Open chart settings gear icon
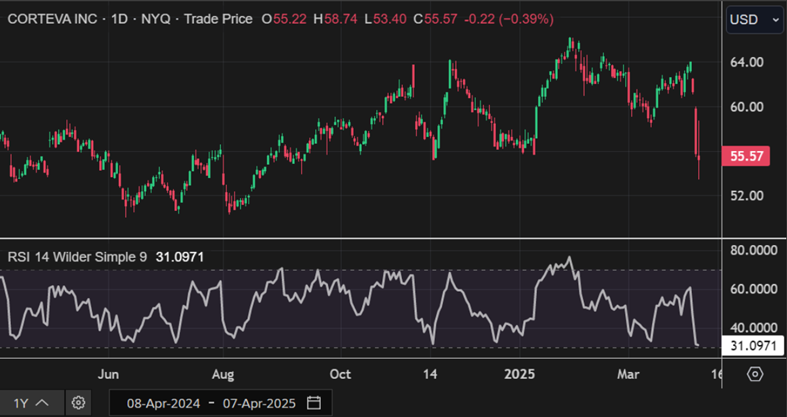This screenshot has width=787, height=417. tap(79, 403)
